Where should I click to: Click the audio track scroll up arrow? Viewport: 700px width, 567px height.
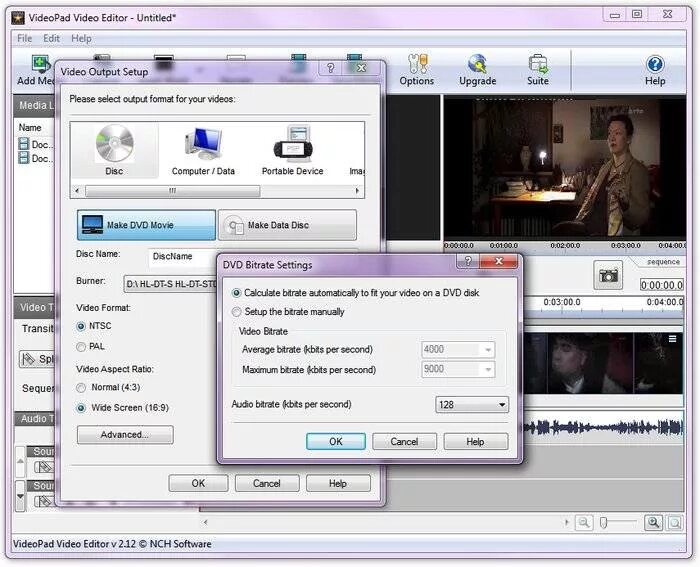point(20,461)
